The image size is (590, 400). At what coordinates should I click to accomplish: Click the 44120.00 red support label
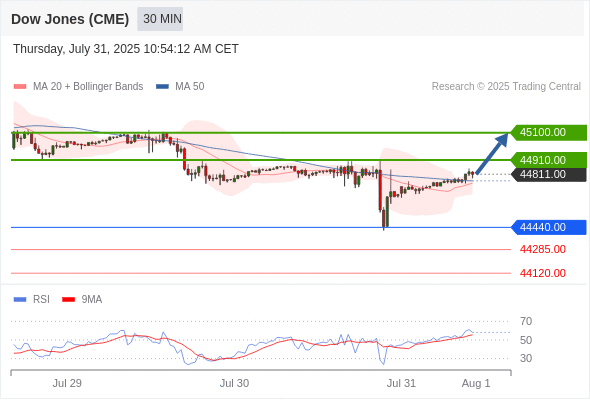[543, 273]
